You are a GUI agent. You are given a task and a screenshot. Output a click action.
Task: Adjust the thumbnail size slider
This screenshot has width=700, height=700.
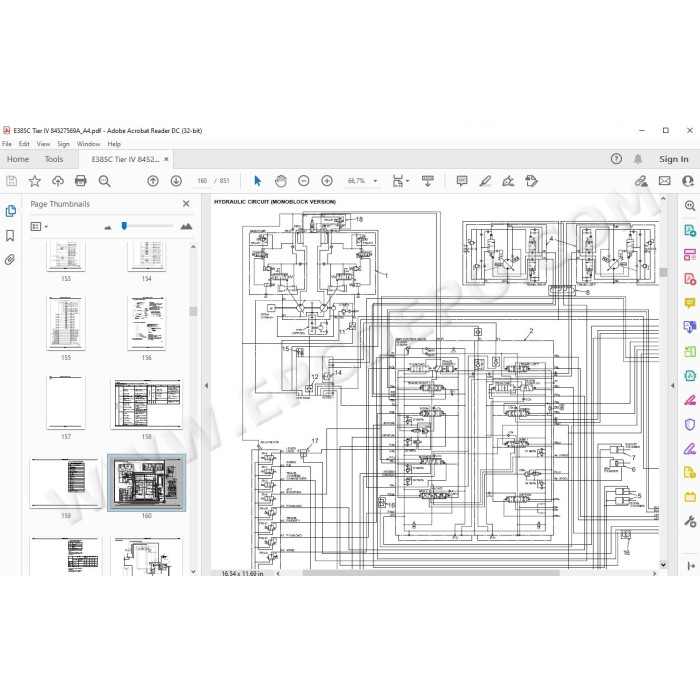click(124, 226)
